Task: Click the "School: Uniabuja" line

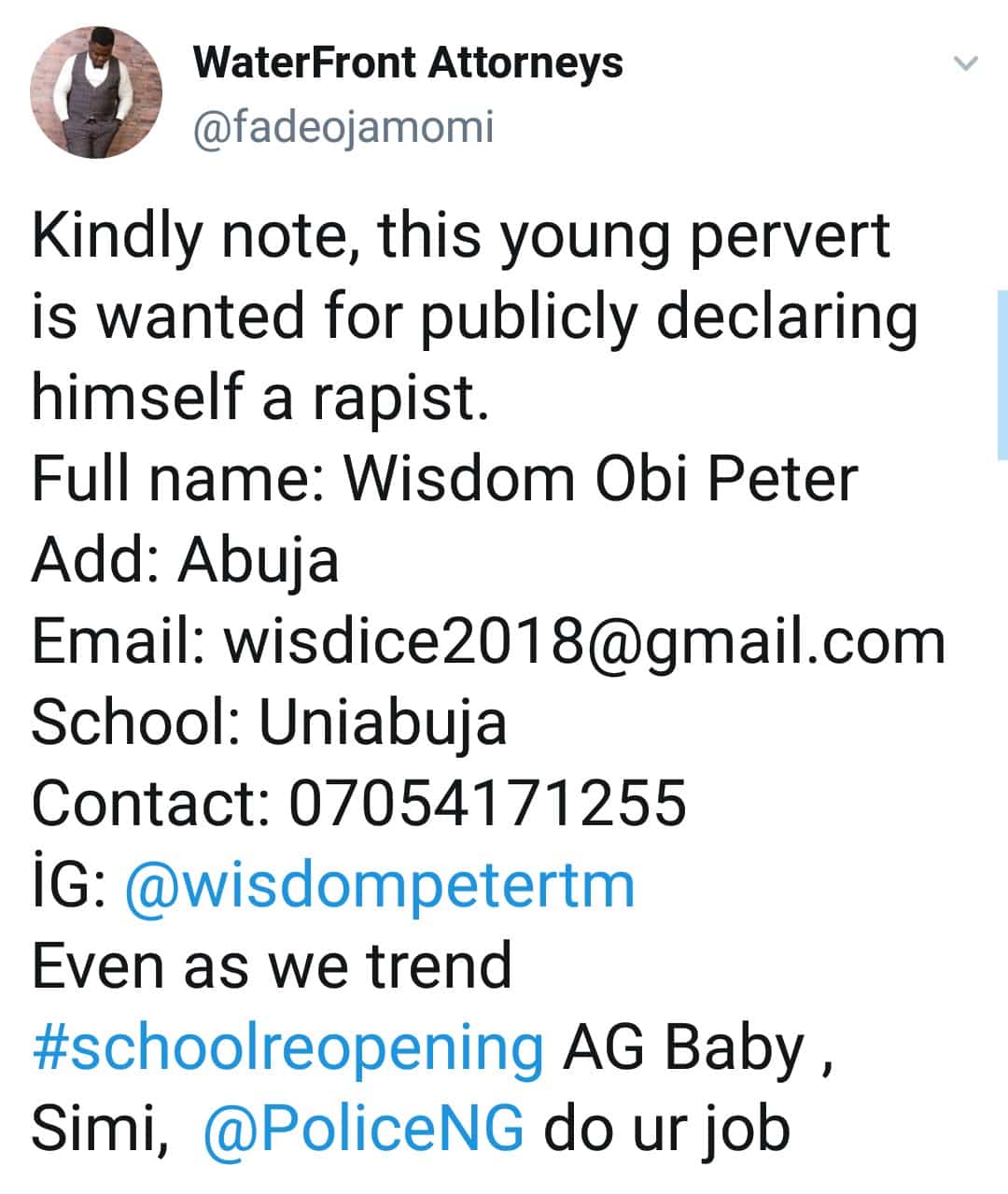Action: (x=269, y=723)
